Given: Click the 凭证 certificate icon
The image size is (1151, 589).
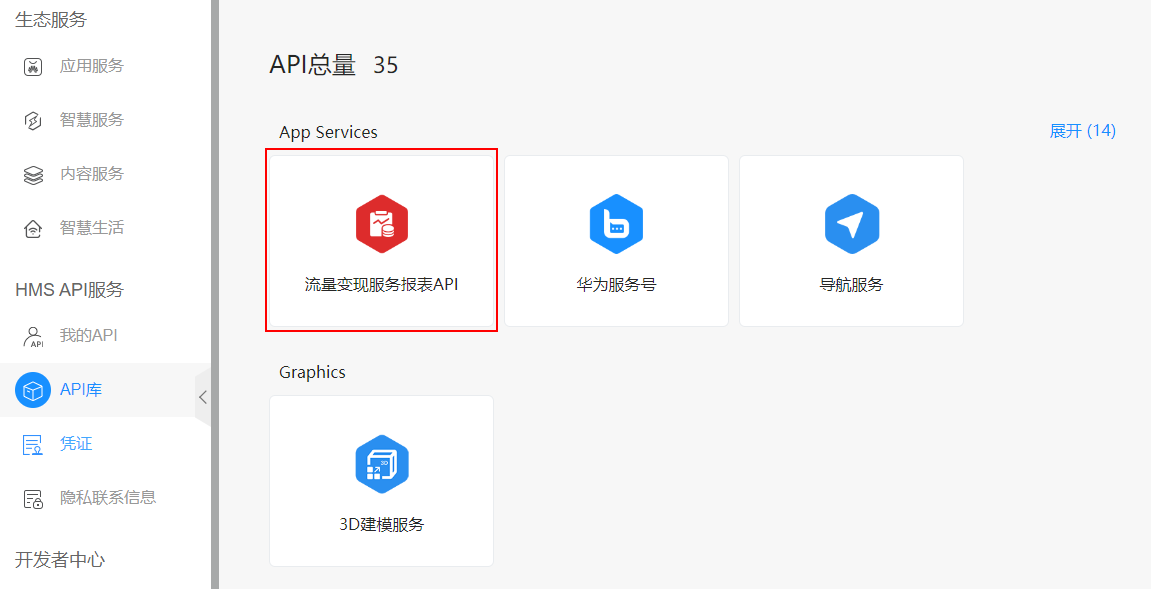Looking at the screenshot, I should pyautogui.click(x=33, y=444).
